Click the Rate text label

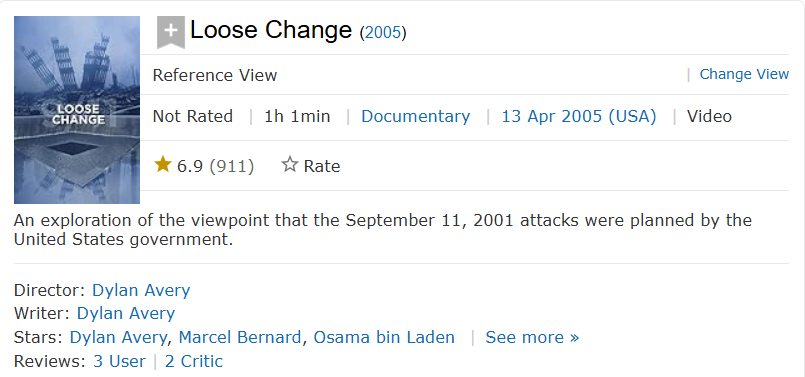click(321, 166)
